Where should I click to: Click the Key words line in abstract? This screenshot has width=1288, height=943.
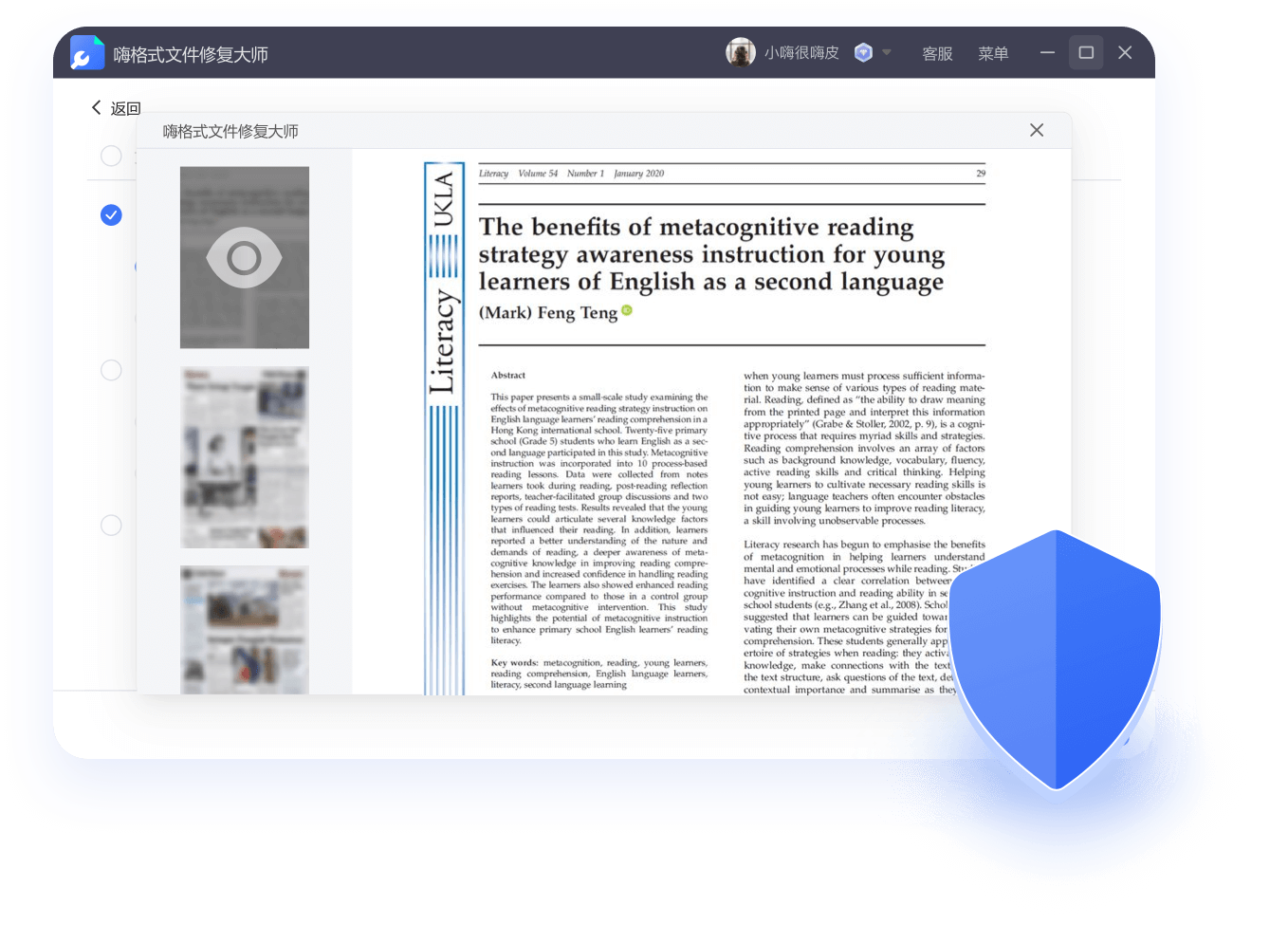point(599,674)
